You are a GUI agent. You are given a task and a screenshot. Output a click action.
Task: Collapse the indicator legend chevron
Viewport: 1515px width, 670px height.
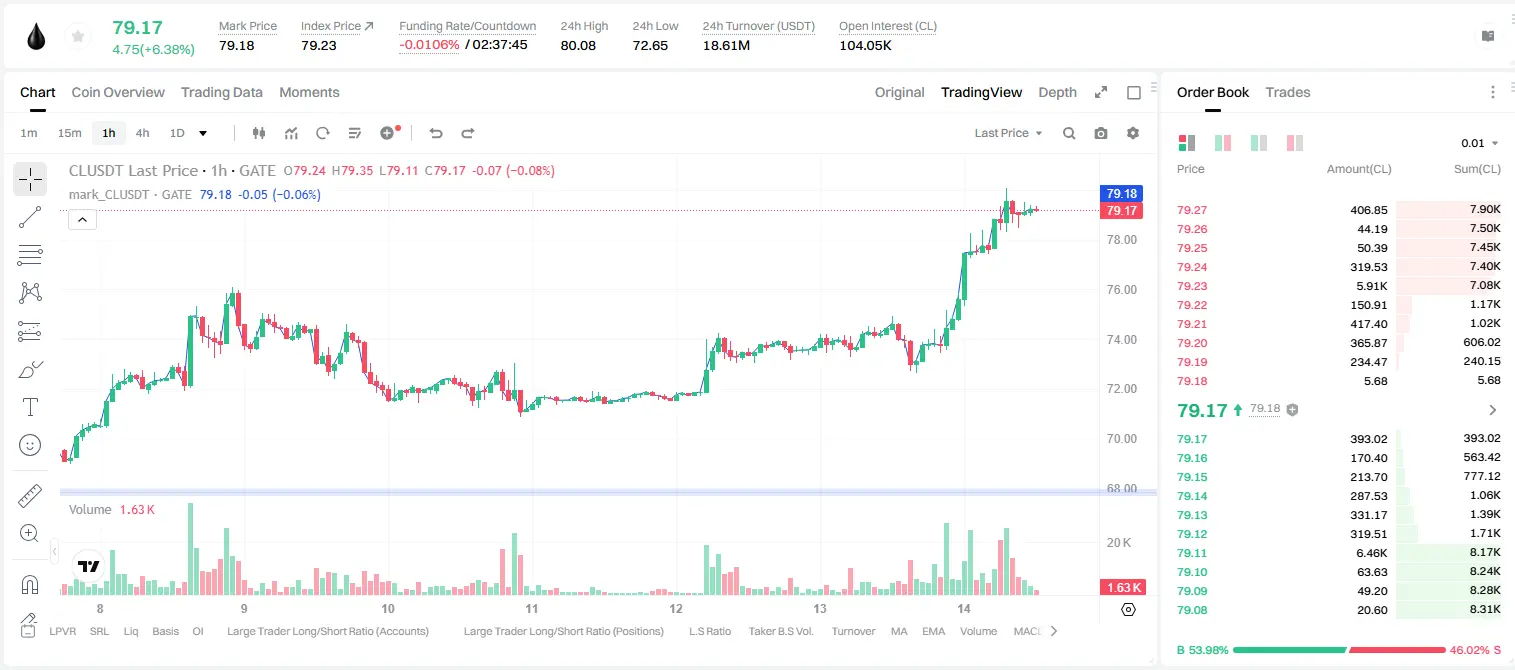tap(82, 220)
